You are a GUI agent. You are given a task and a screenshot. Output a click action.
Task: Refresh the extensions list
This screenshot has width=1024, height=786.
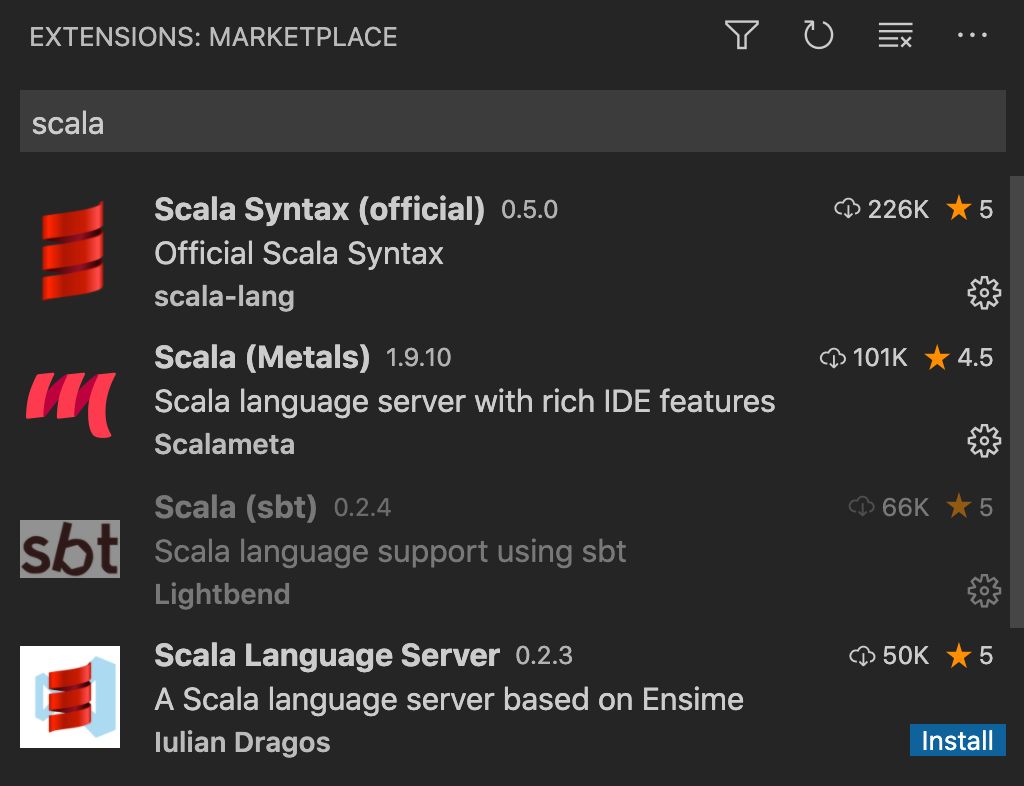(818, 35)
